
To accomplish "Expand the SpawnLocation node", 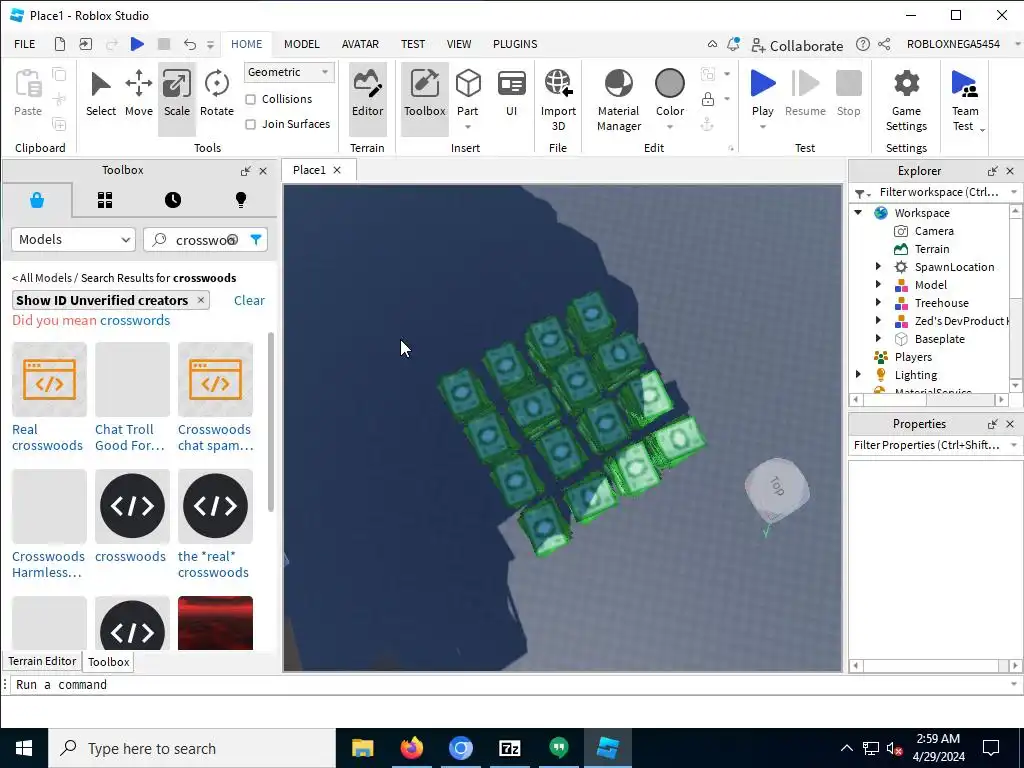I will click(x=878, y=266).
